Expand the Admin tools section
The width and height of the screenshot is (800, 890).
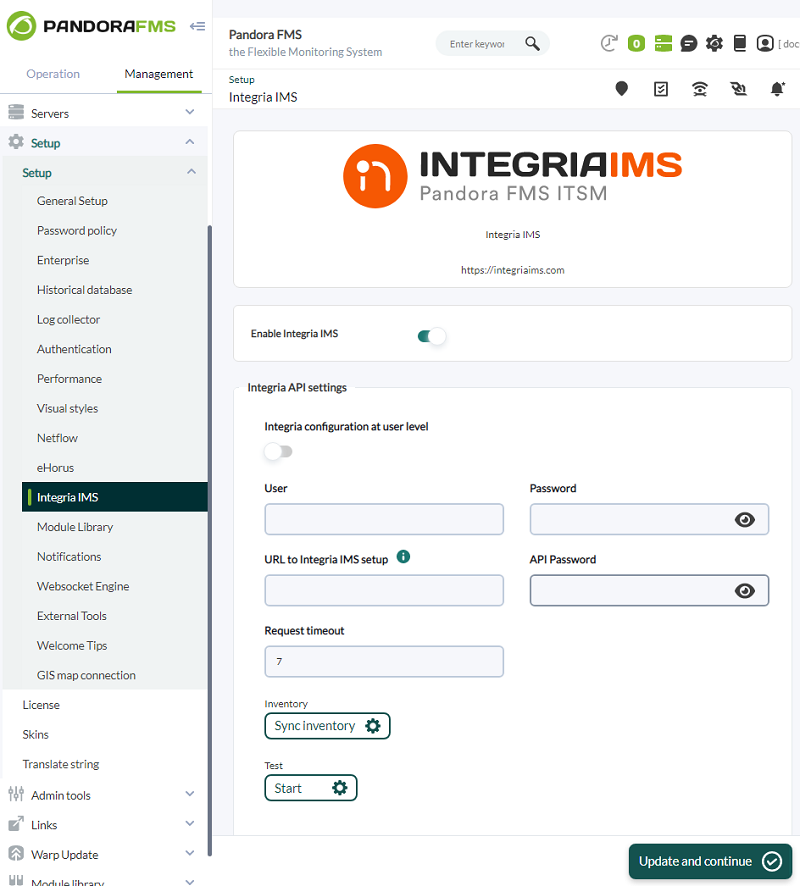click(190, 794)
